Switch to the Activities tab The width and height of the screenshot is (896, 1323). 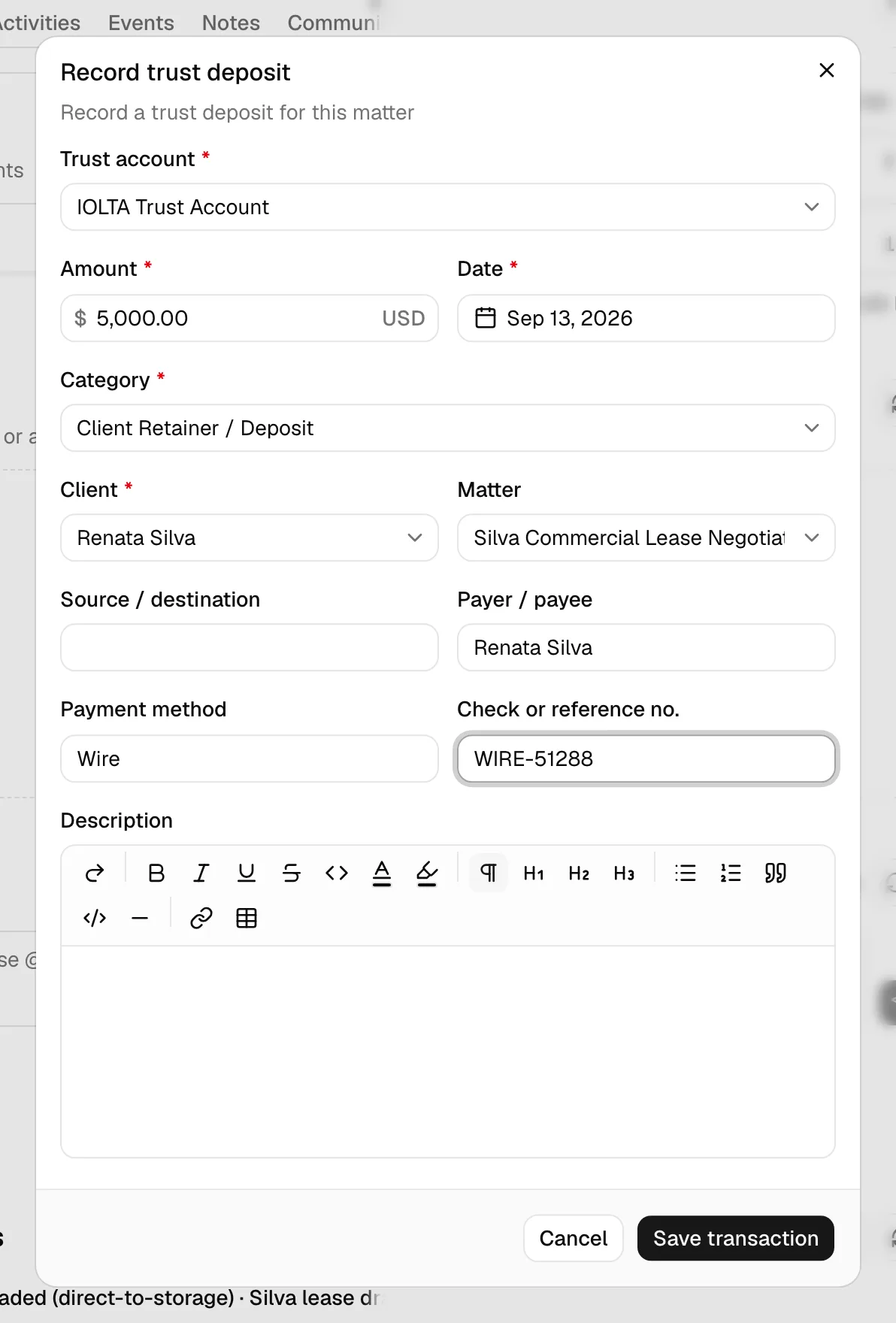39,23
